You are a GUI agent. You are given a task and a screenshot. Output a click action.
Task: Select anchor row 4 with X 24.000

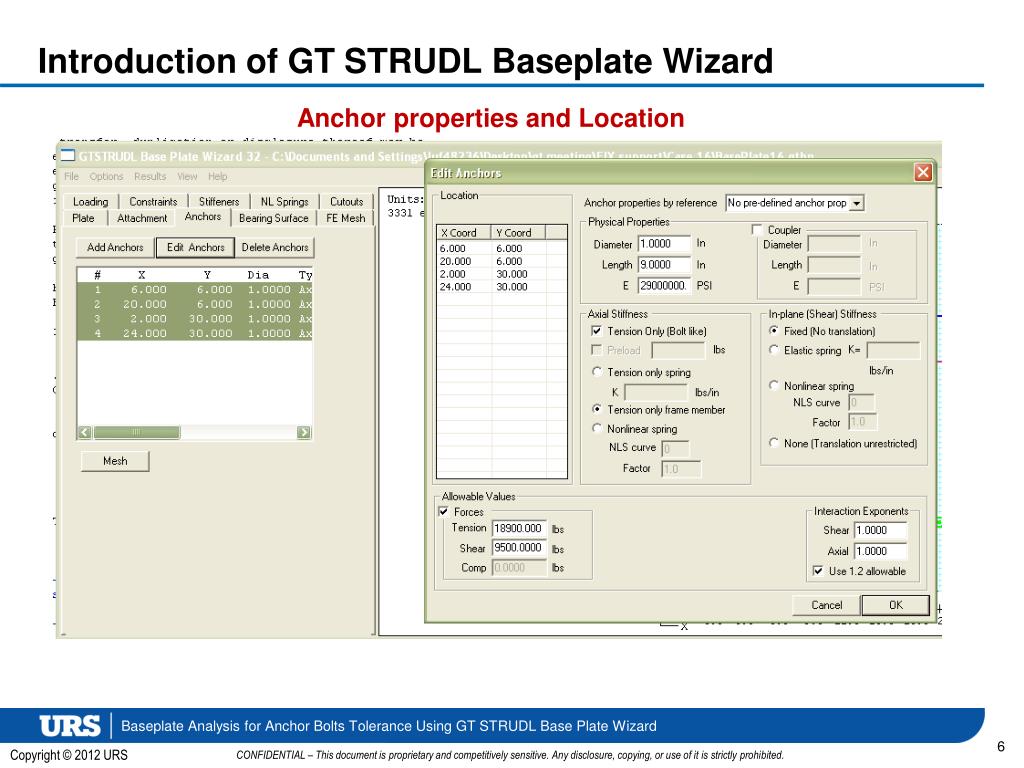(x=195, y=333)
